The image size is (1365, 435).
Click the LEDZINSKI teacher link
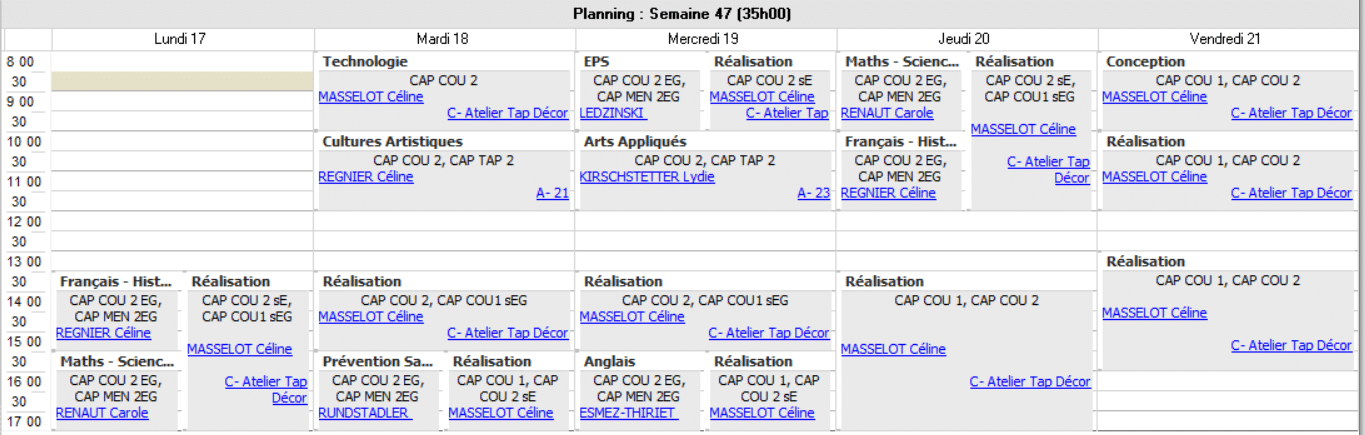(612, 113)
